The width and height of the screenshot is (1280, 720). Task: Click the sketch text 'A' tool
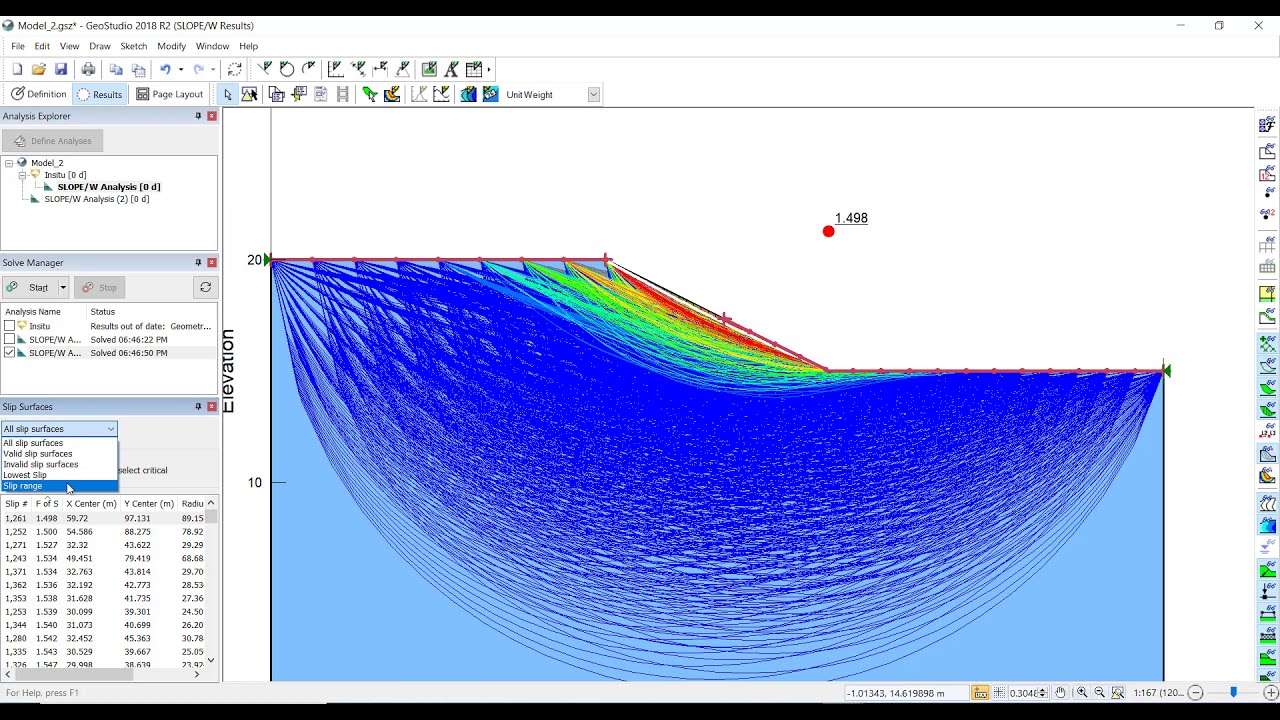(452, 69)
